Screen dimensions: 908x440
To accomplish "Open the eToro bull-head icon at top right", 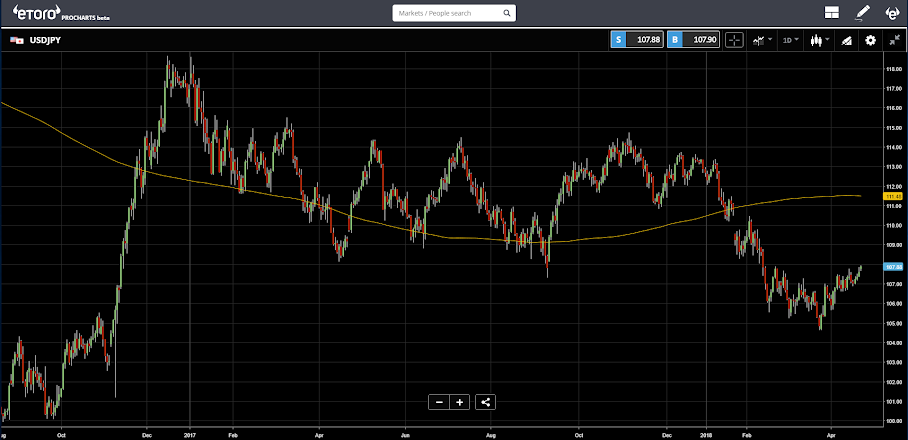I will click(x=892, y=13).
